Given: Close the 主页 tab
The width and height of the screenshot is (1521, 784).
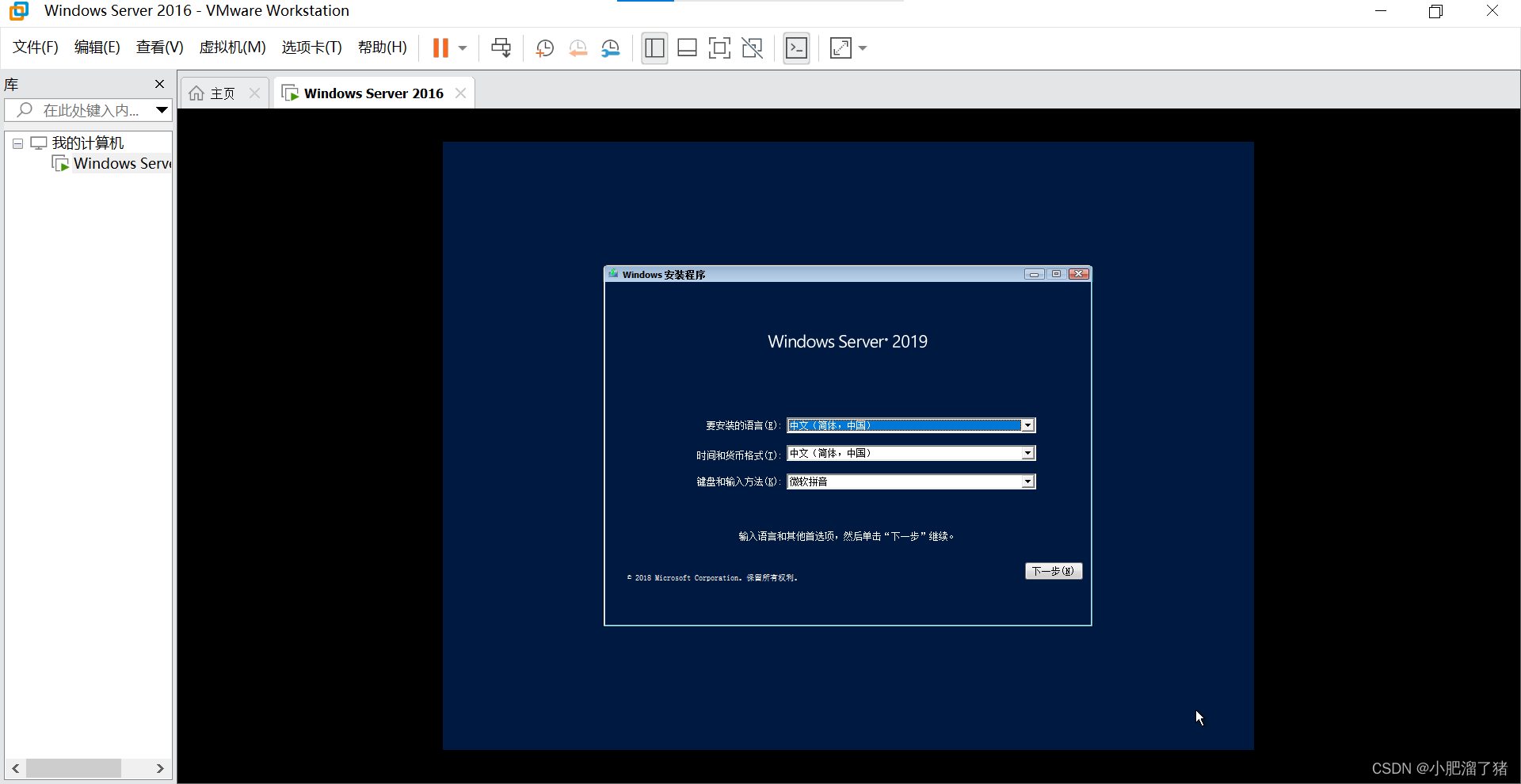Looking at the screenshot, I should (x=254, y=93).
